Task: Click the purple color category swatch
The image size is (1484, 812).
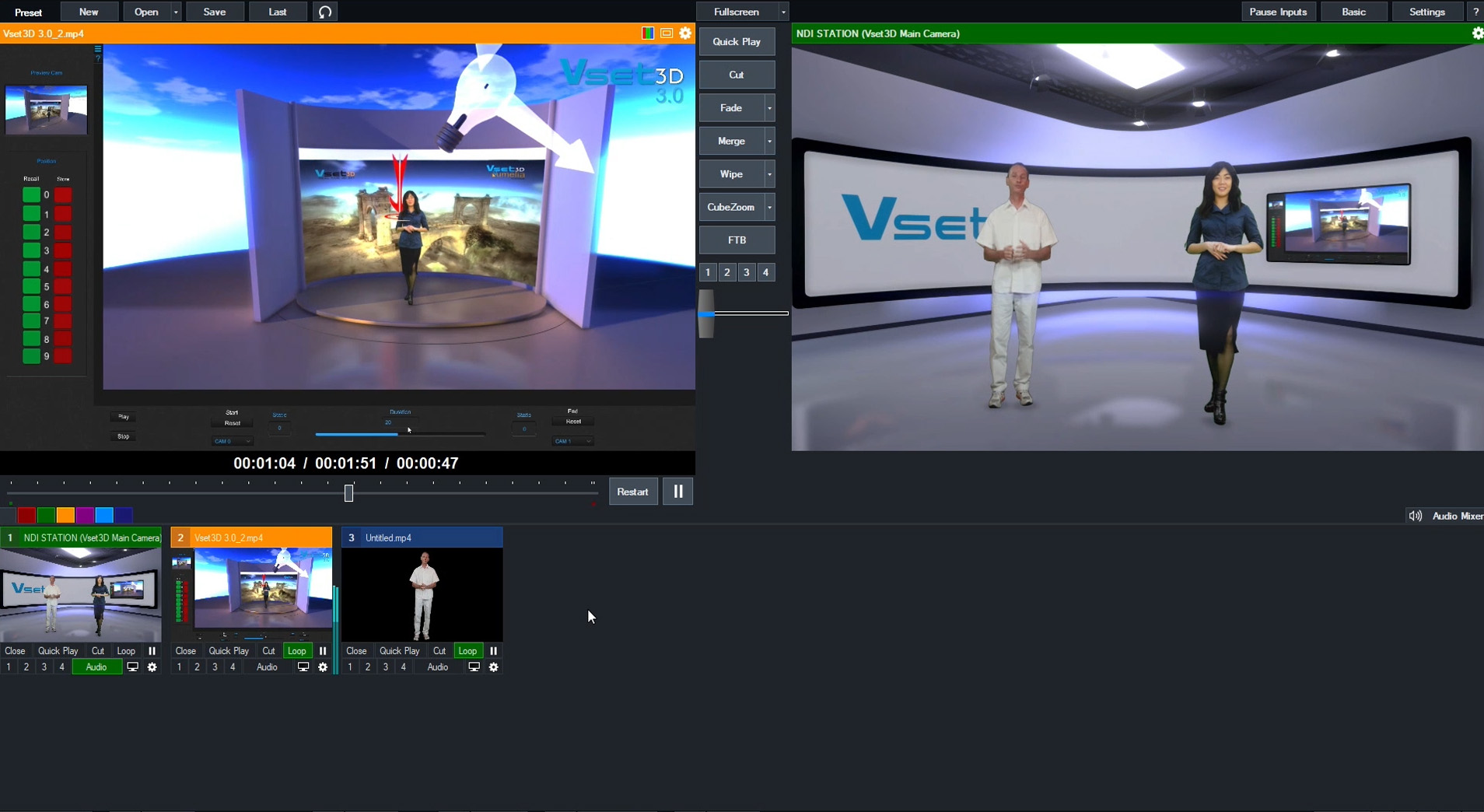Action: point(85,515)
